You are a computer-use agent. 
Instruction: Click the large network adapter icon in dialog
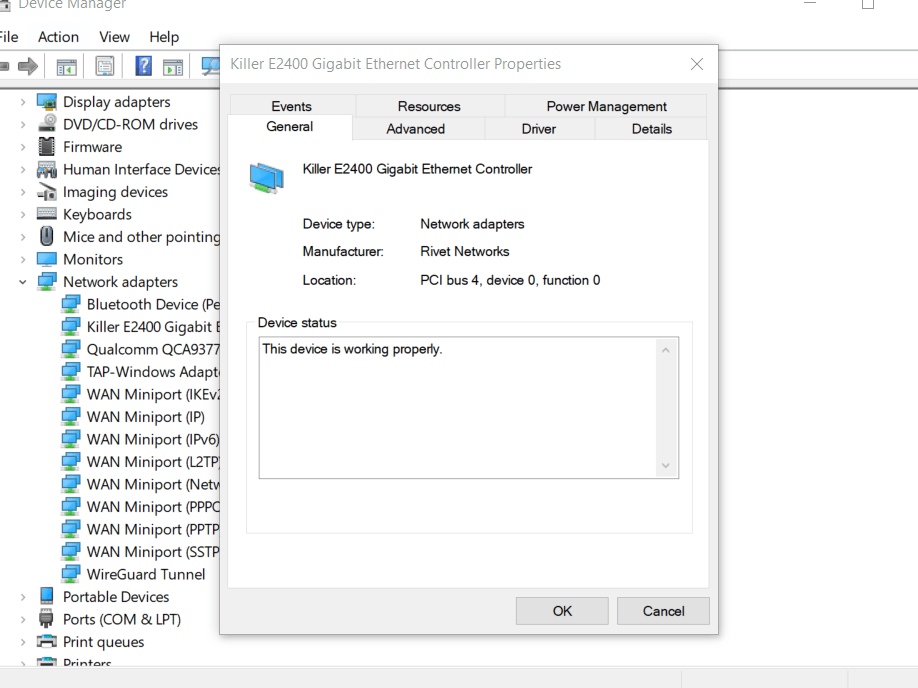(266, 178)
